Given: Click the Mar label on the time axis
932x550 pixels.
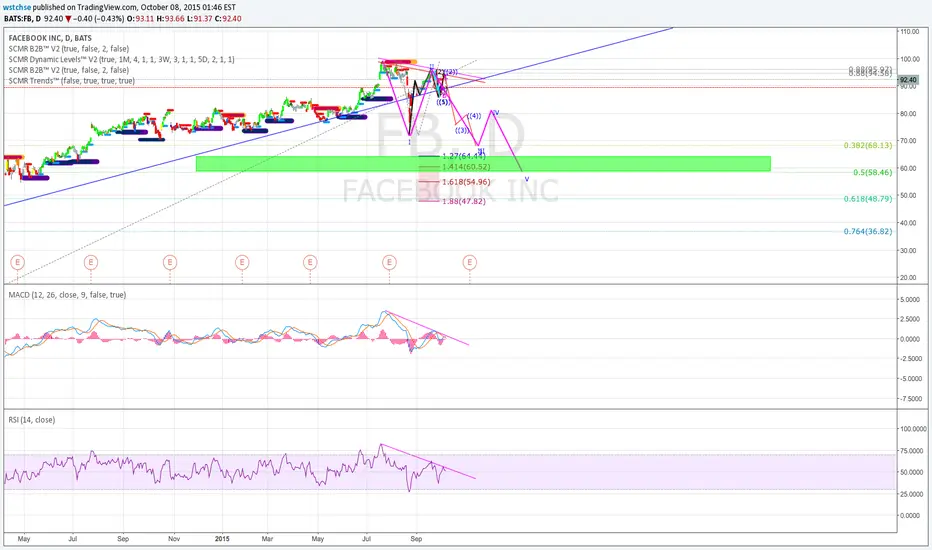Looking at the screenshot, I should tap(267, 539).
